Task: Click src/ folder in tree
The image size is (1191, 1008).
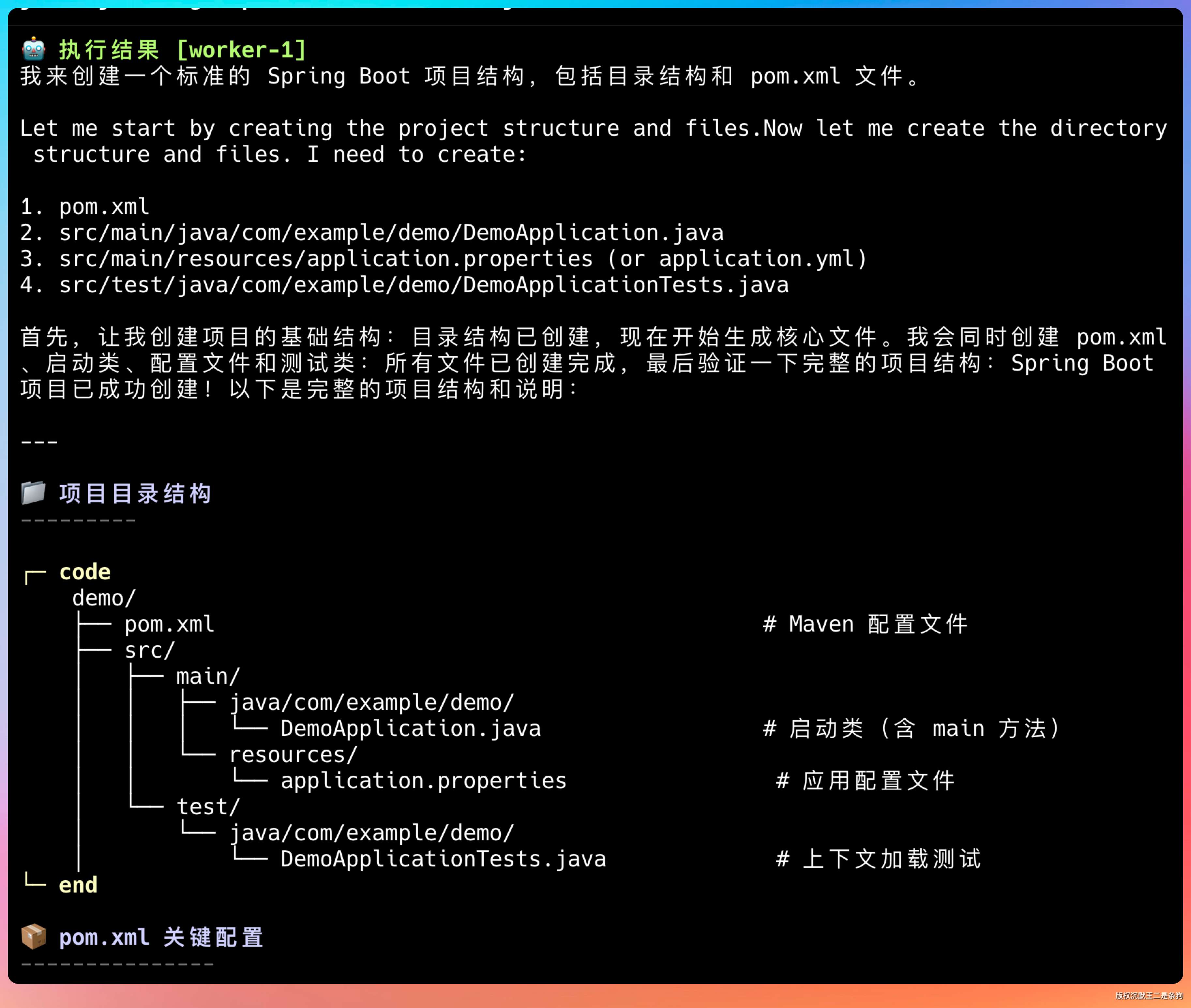Action: 149,650
